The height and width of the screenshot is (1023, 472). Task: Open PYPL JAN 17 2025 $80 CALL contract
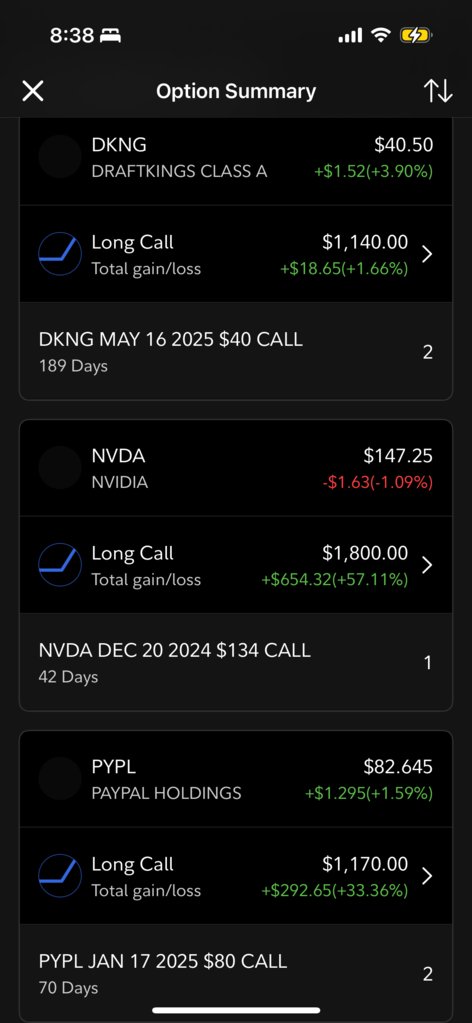[x=236, y=973]
